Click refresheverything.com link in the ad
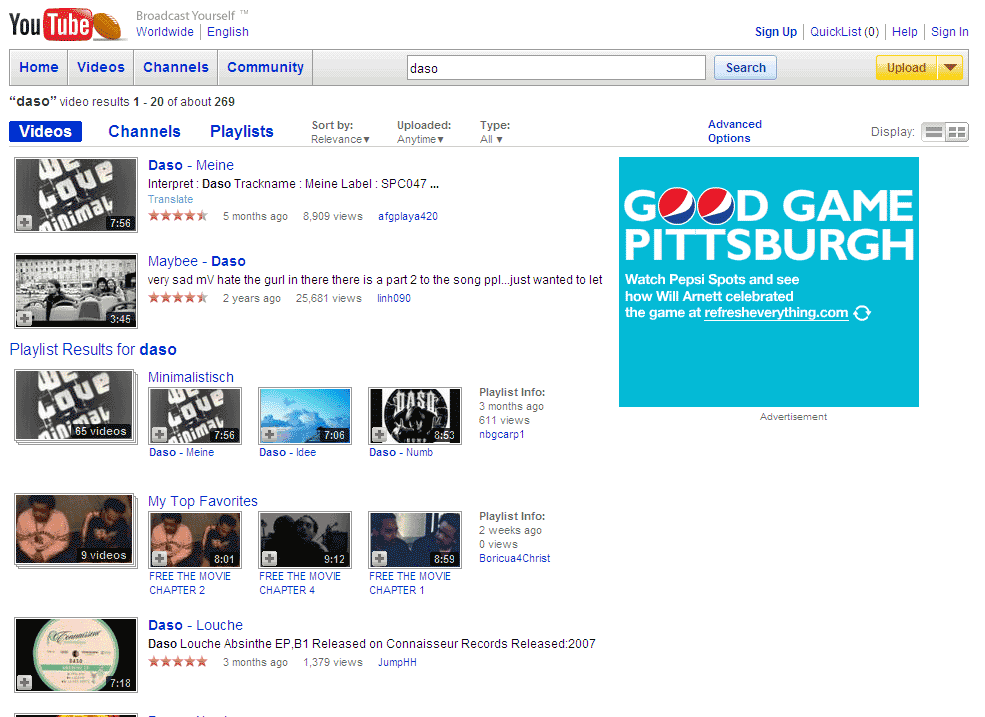This screenshot has width=985, height=717. [x=776, y=313]
